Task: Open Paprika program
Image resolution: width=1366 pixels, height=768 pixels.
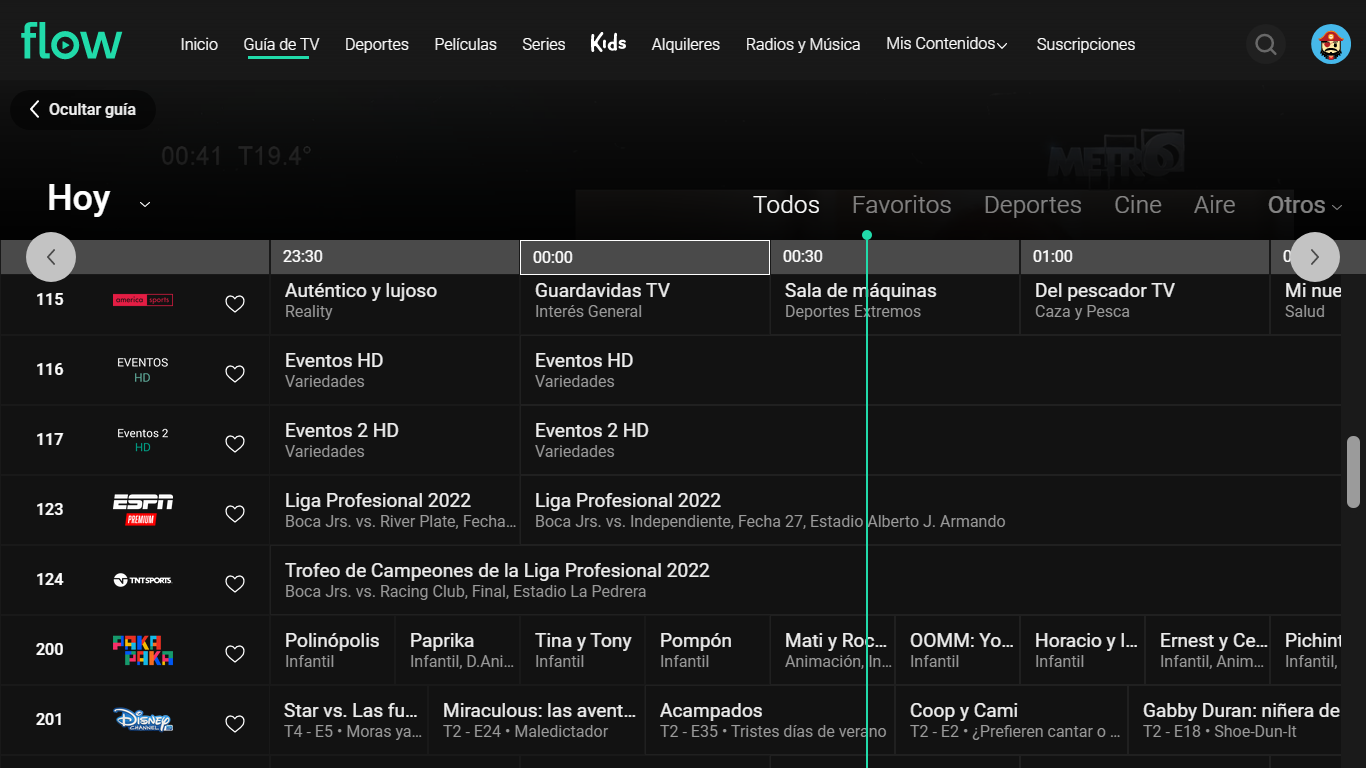Action: click(458, 650)
